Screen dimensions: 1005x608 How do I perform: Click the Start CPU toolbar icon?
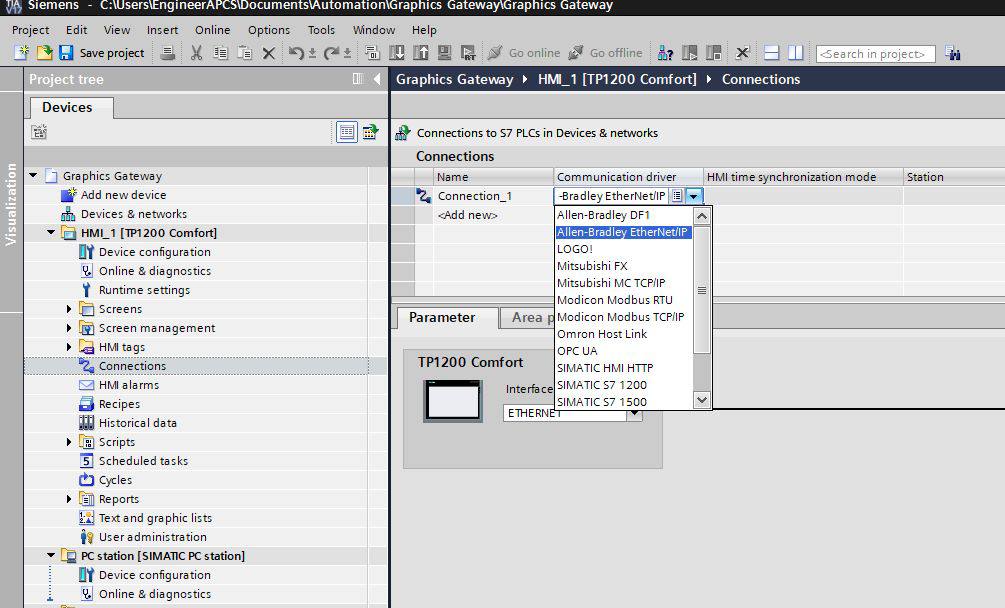690,53
